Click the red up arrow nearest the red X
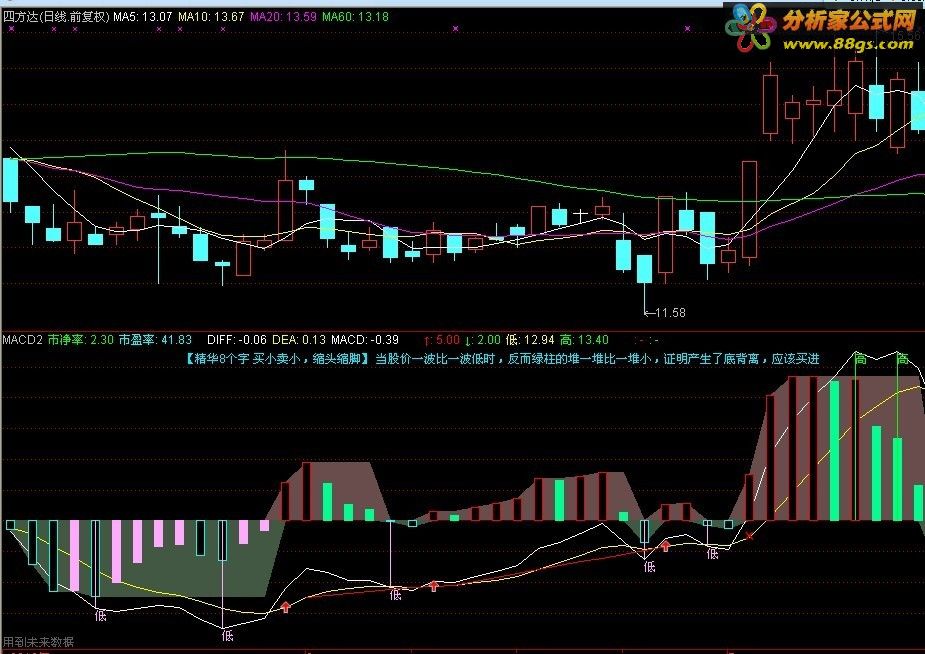The height and width of the screenshot is (654, 925). pyautogui.click(x=665, y=545)
